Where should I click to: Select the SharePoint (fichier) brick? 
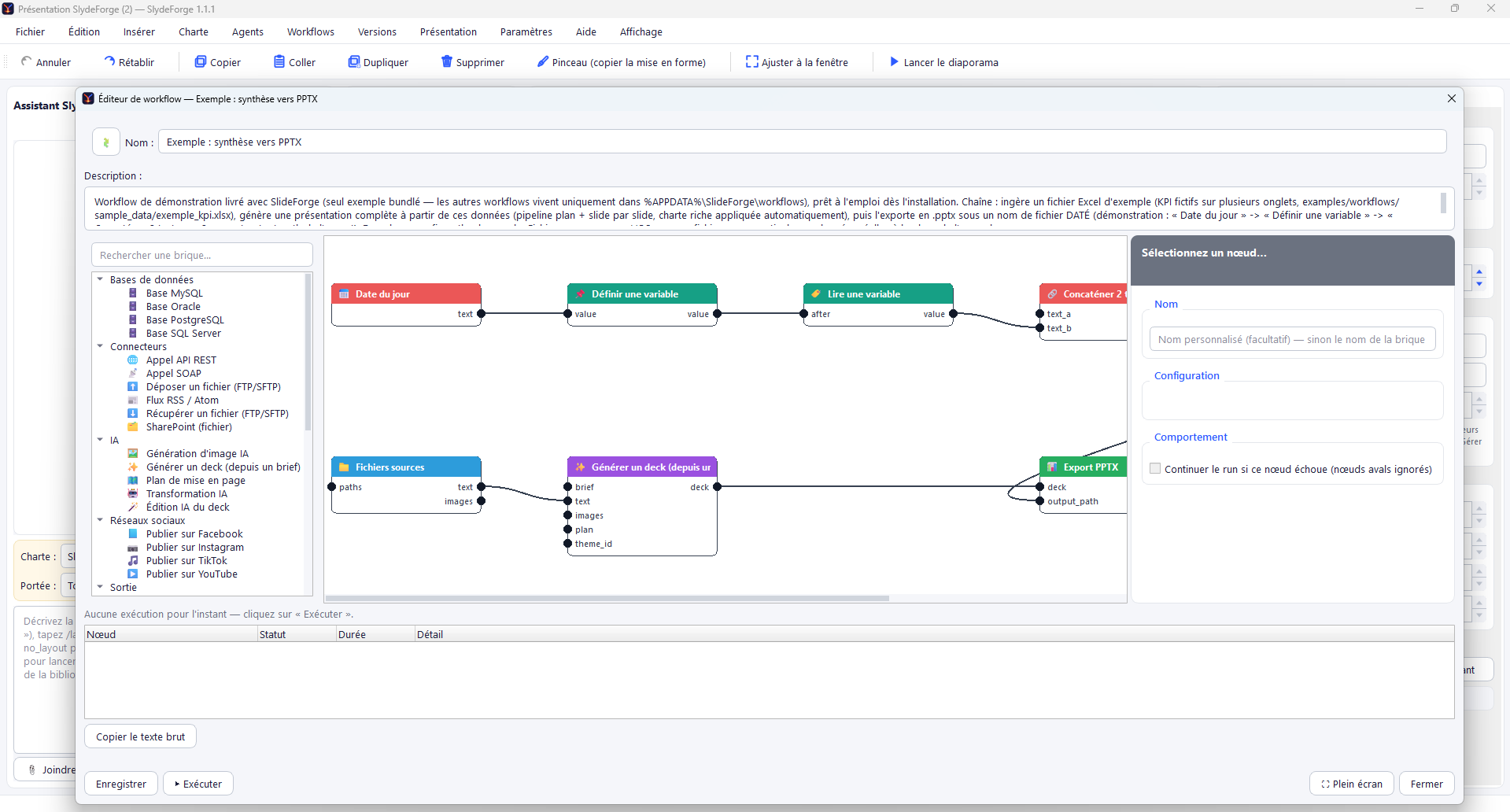coord(189,427)
